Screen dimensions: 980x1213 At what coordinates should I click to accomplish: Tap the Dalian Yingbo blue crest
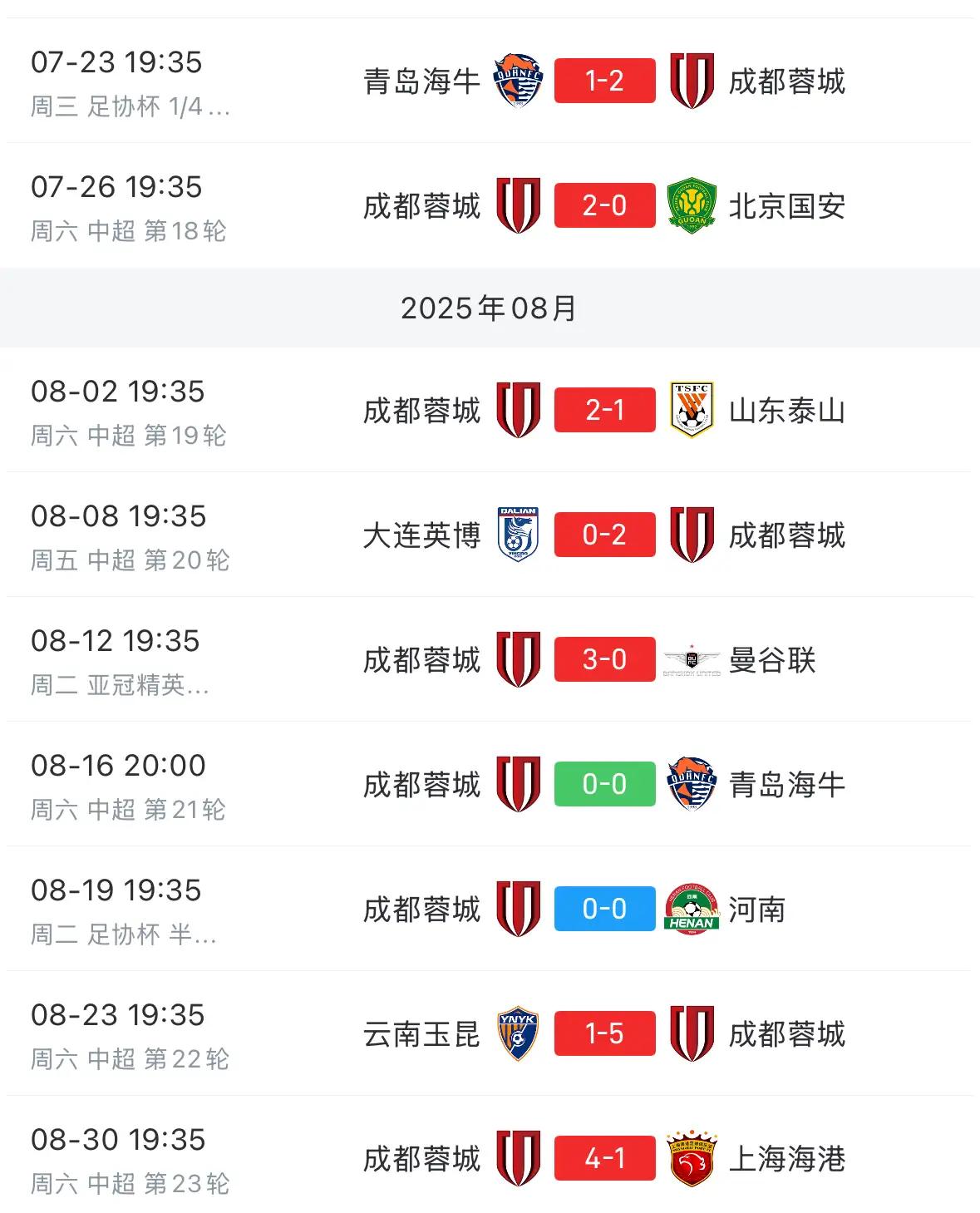pos(519,535)
